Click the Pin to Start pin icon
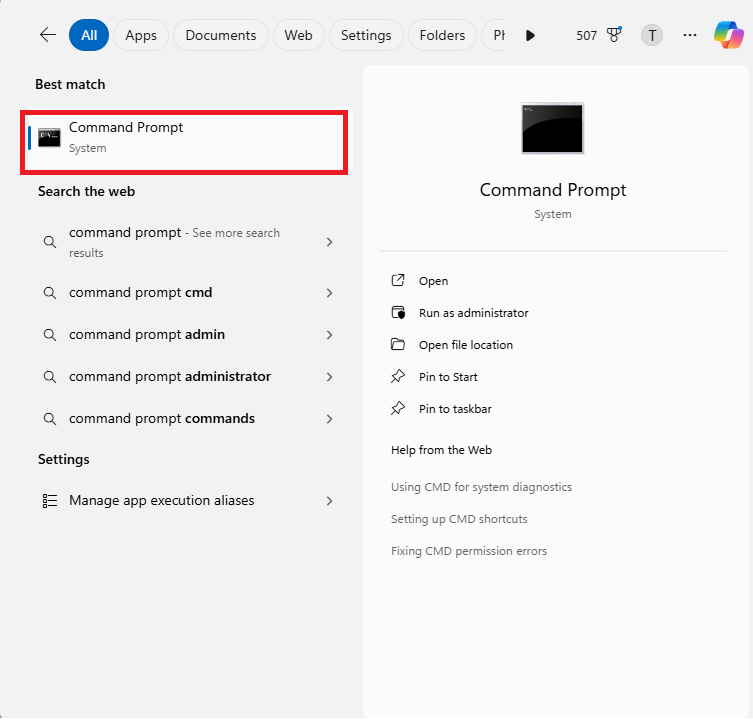 click(x=398, y=377)
